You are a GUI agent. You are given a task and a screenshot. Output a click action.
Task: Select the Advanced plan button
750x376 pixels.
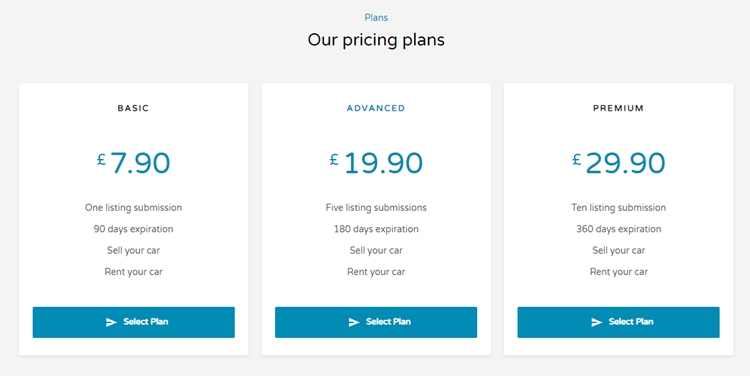coord(376,322)
